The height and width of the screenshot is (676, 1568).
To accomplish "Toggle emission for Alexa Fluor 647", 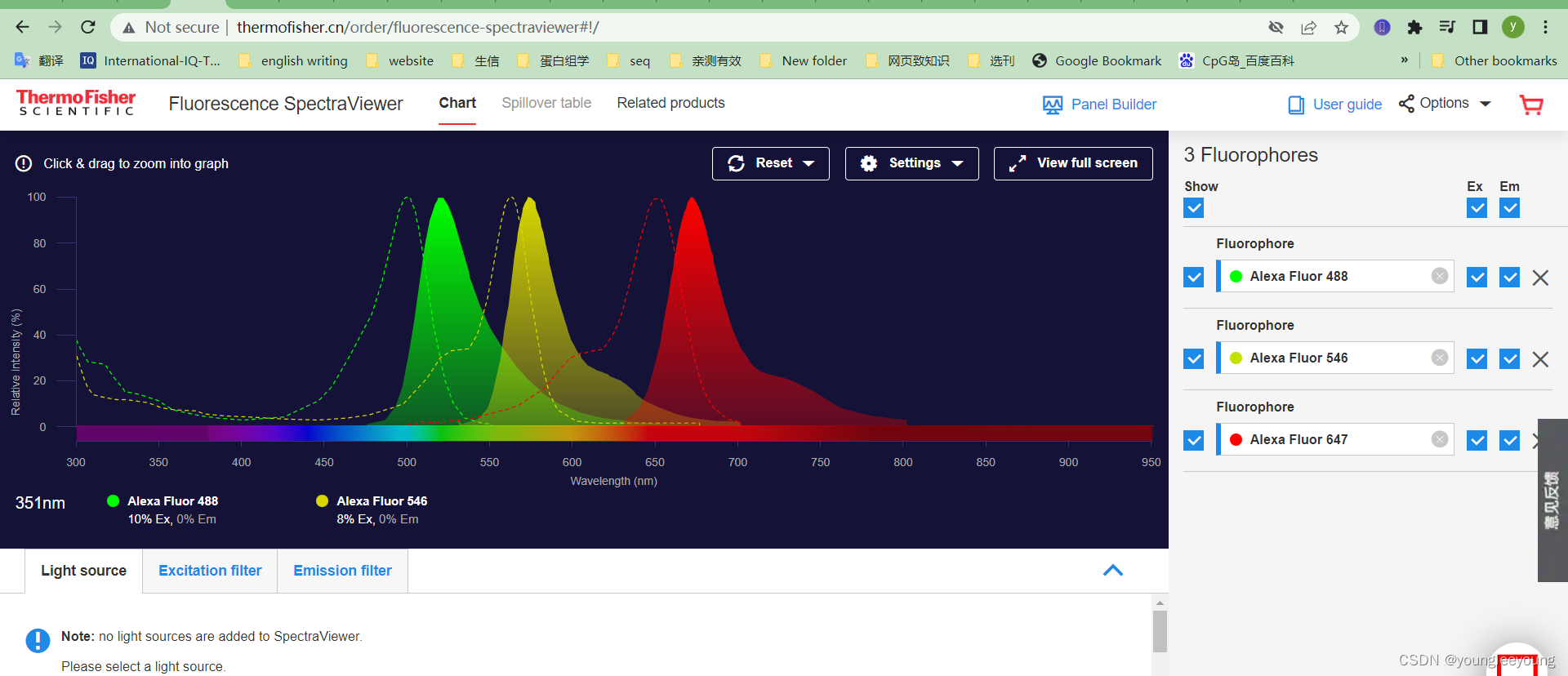I will pos(1509,441).
